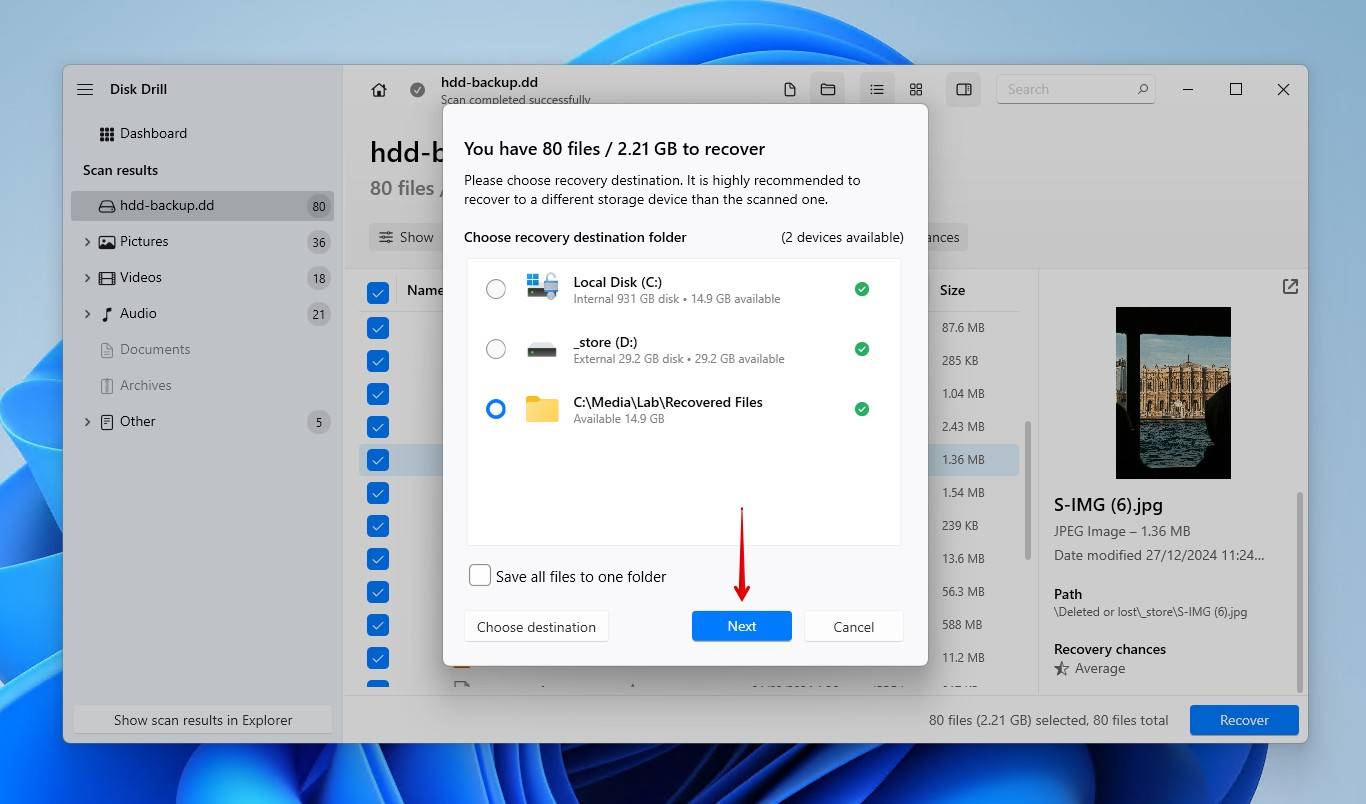Click the Search input field

(1068, 90)
